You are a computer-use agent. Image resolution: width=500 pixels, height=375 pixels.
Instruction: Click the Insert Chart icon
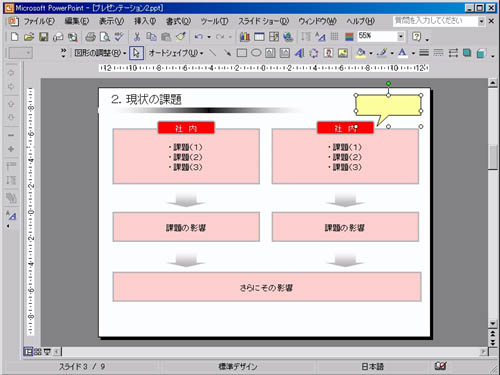[x=245, y=37]
